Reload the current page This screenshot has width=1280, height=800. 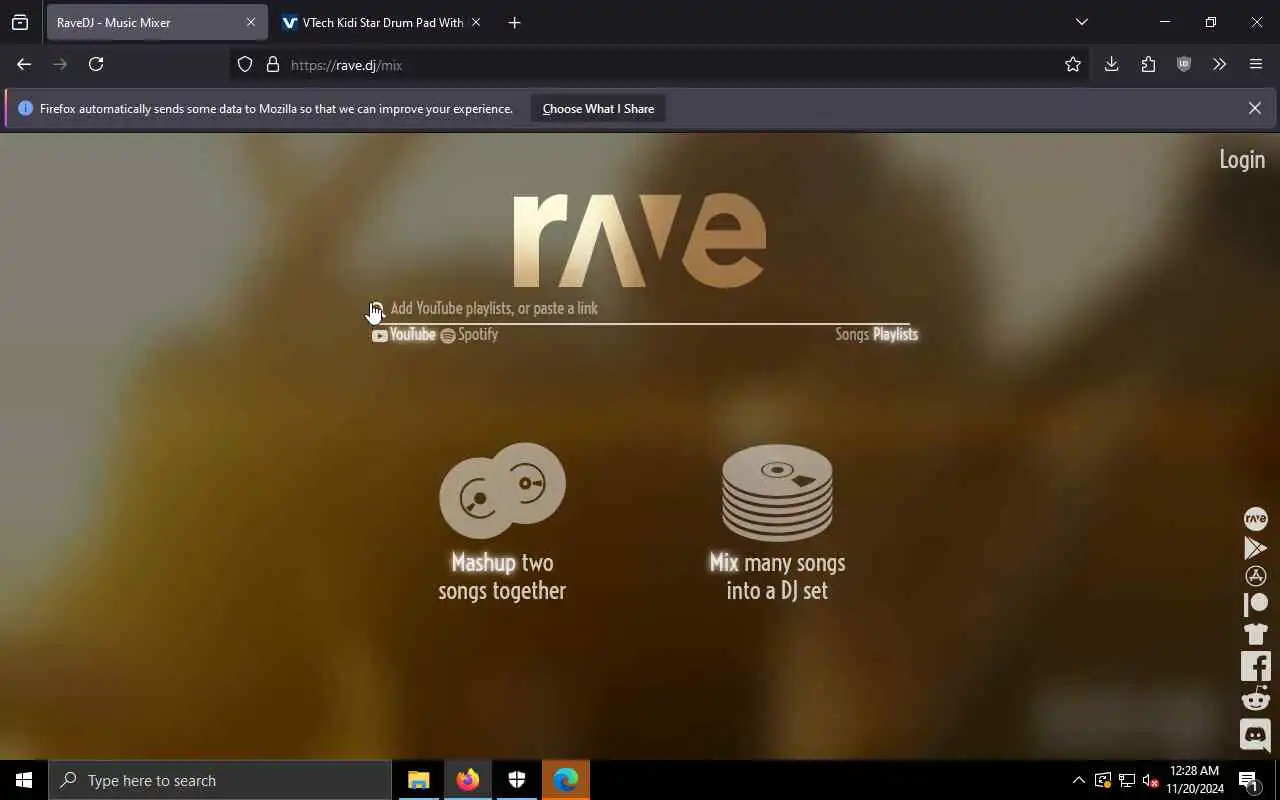96,64
